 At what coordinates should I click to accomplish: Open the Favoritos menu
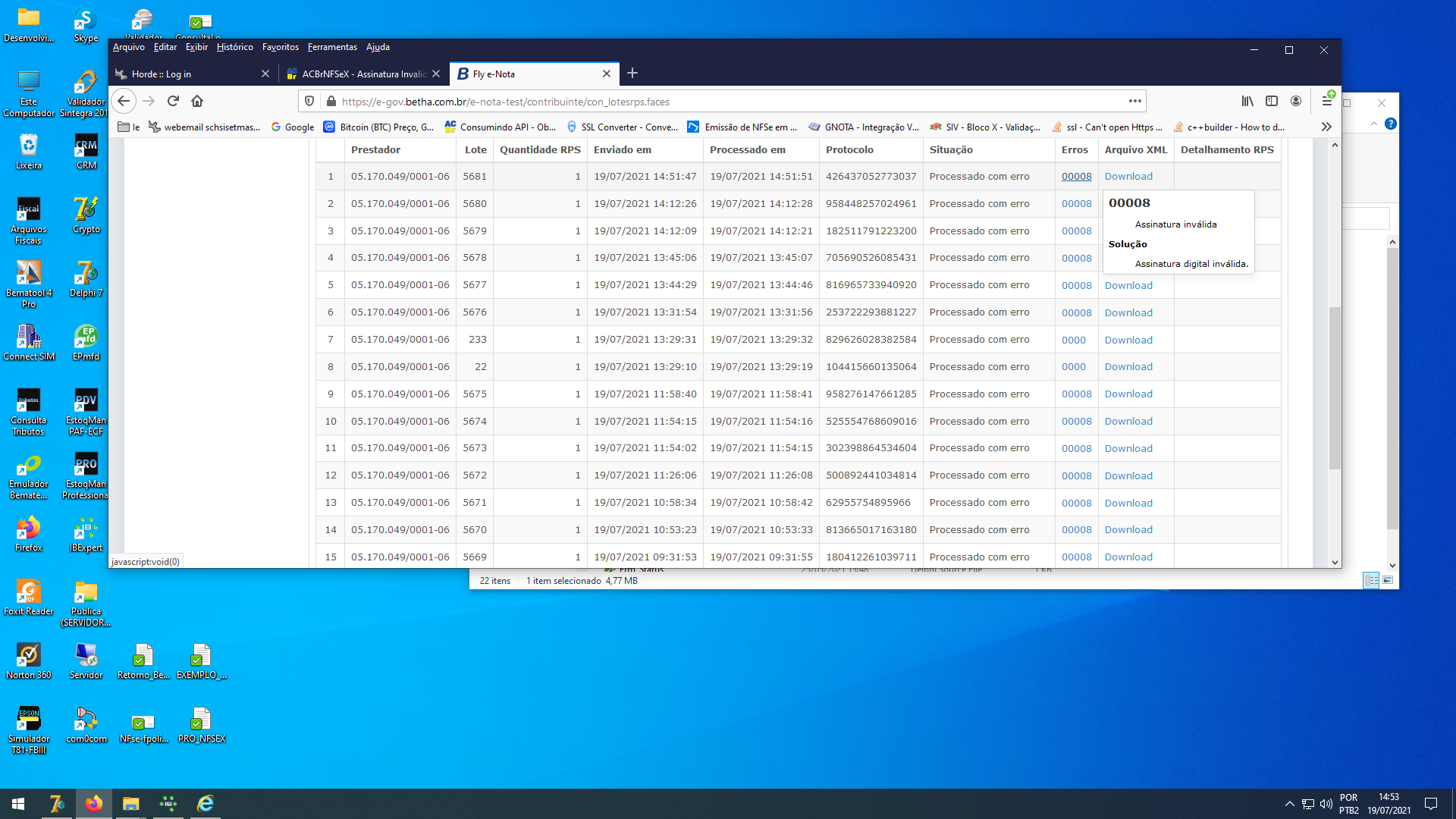pos(280,47)
